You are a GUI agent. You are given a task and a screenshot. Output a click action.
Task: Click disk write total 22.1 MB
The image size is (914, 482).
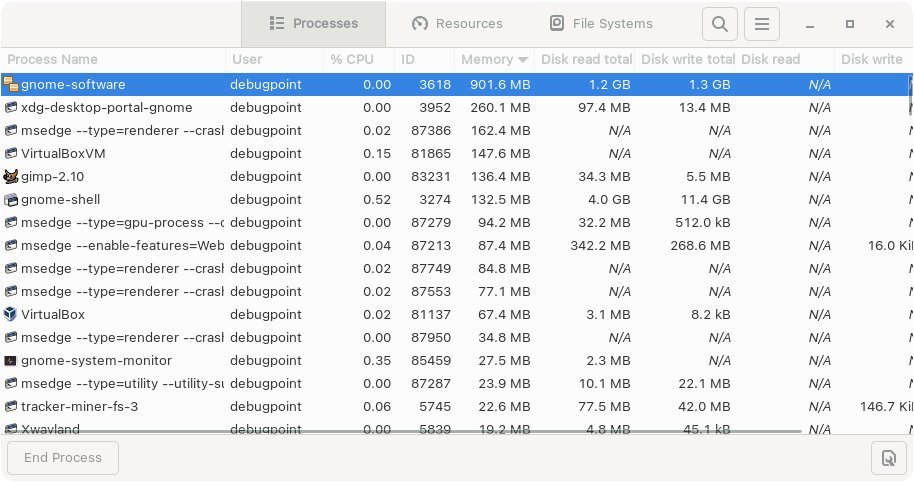pos(704,384)
